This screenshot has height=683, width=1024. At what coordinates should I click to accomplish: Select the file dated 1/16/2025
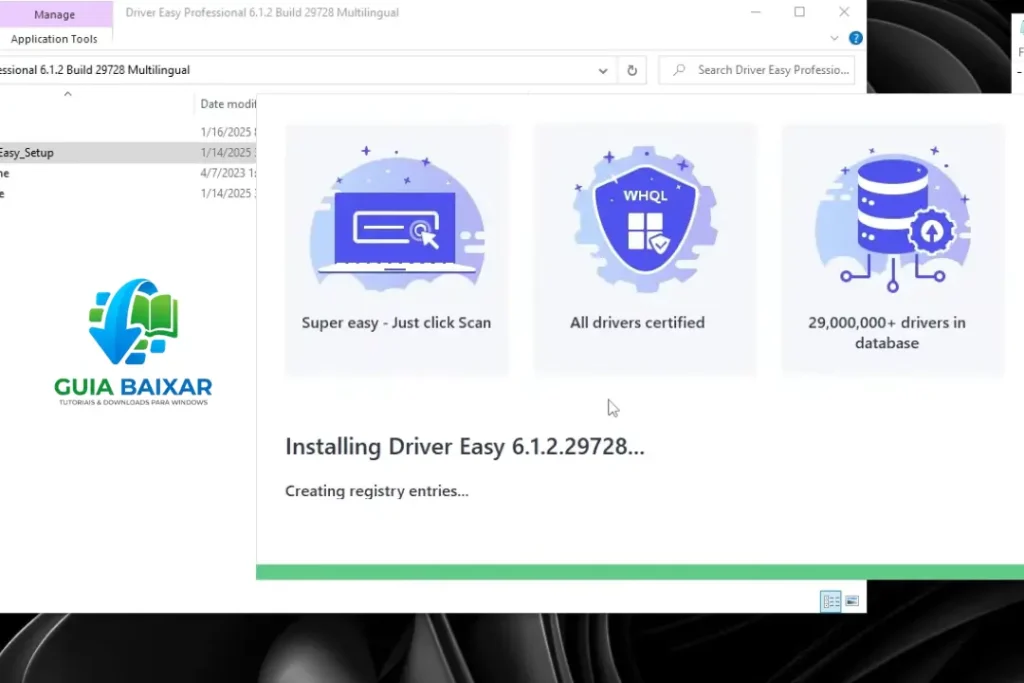point(128,132)
